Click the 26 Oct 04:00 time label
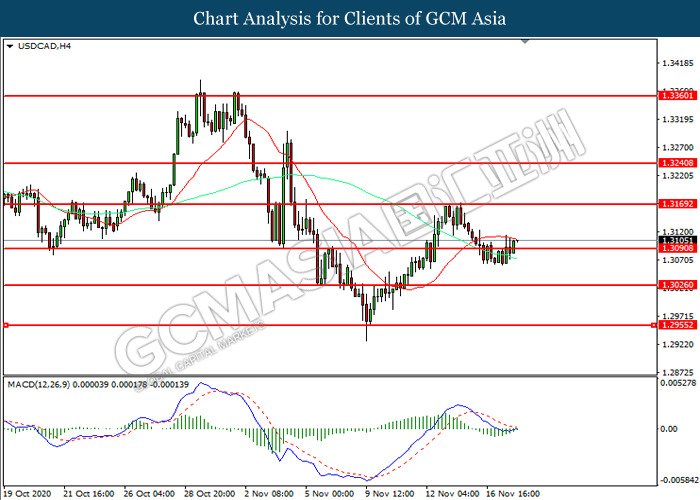This screenshot has height=500, width=700. [149, 494]
